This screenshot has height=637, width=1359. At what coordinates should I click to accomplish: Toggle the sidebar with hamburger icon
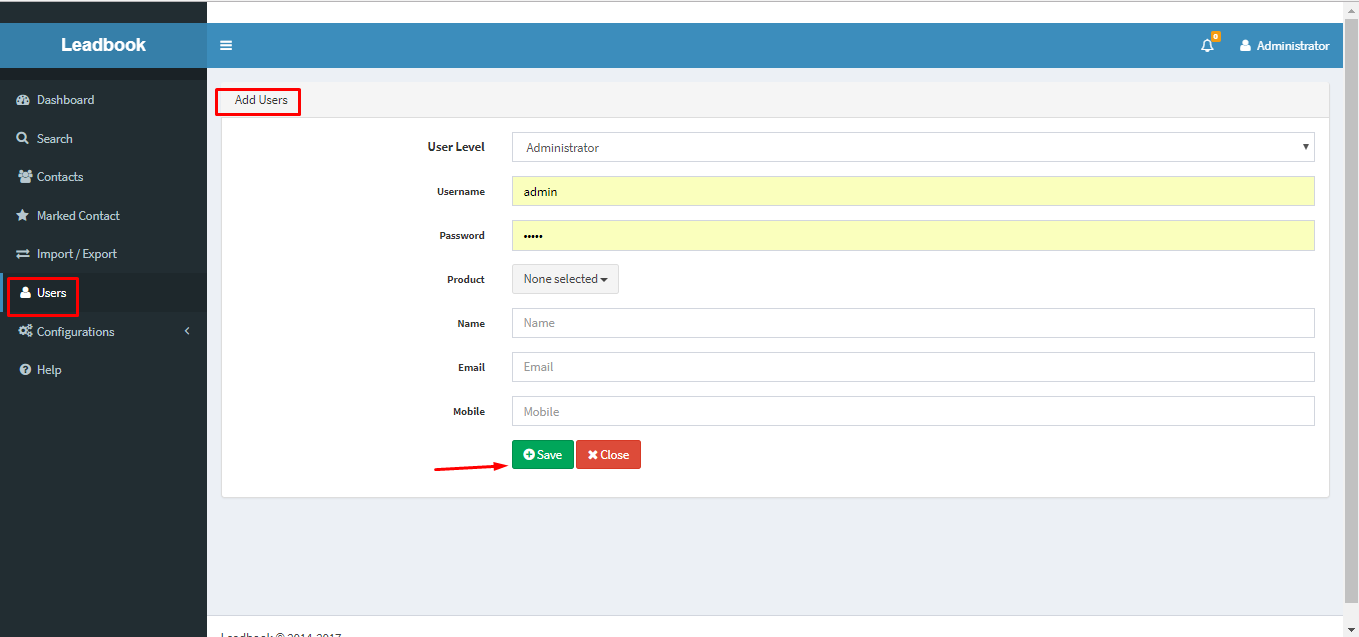(226, 45)
